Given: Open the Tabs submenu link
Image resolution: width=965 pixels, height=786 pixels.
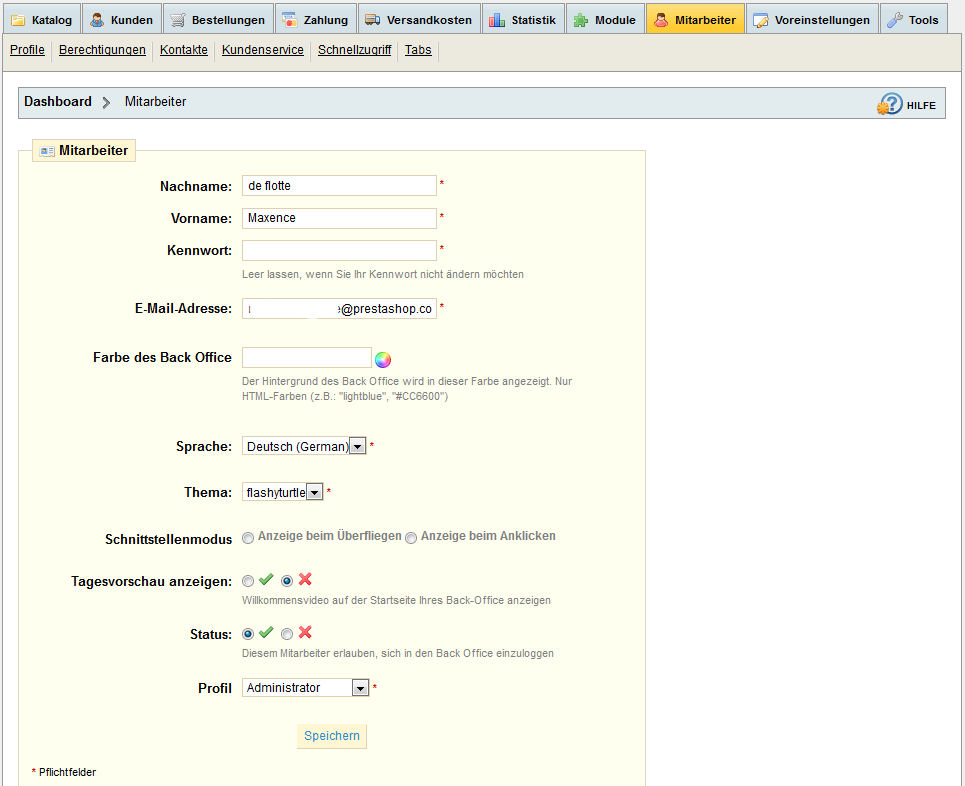Looking at the screenshot, I should [418, 50].
